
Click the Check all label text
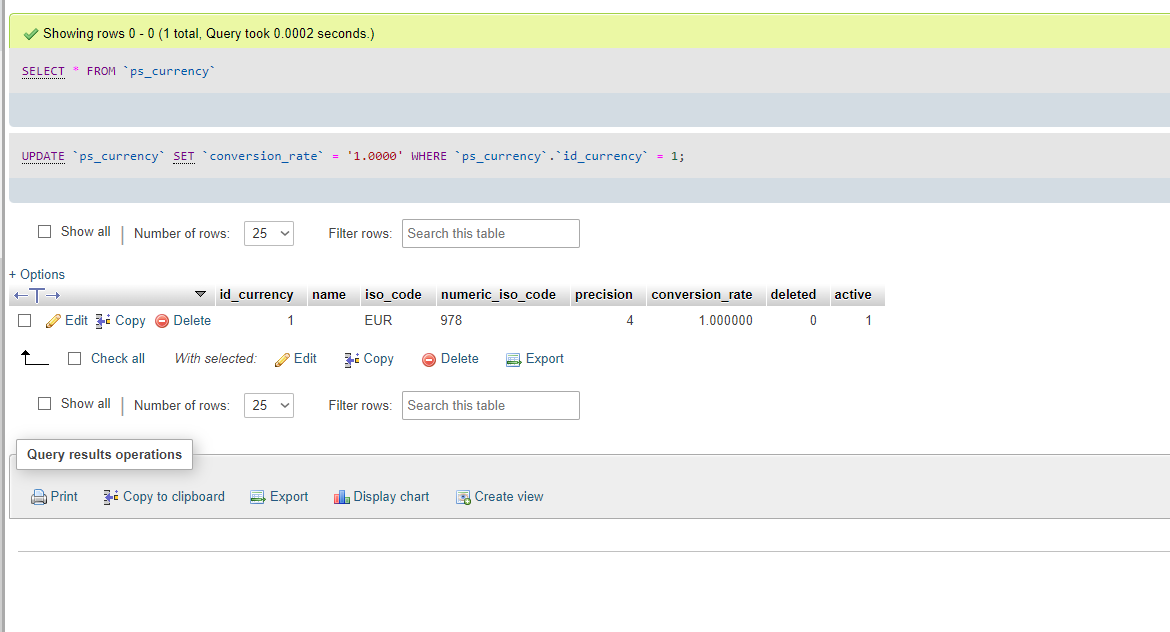pos(118,358)
